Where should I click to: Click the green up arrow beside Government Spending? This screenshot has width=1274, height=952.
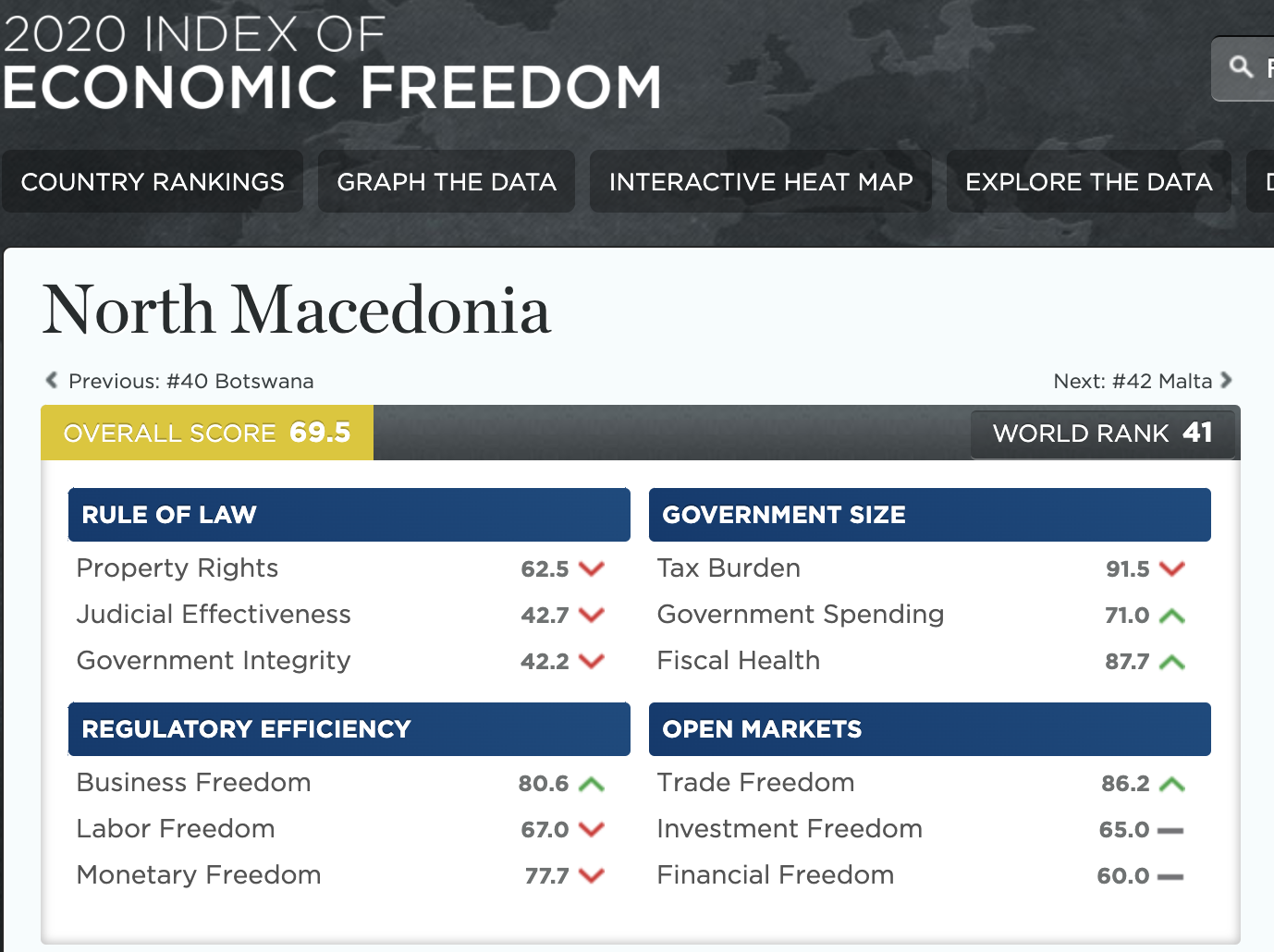[x=1171, y=616]
